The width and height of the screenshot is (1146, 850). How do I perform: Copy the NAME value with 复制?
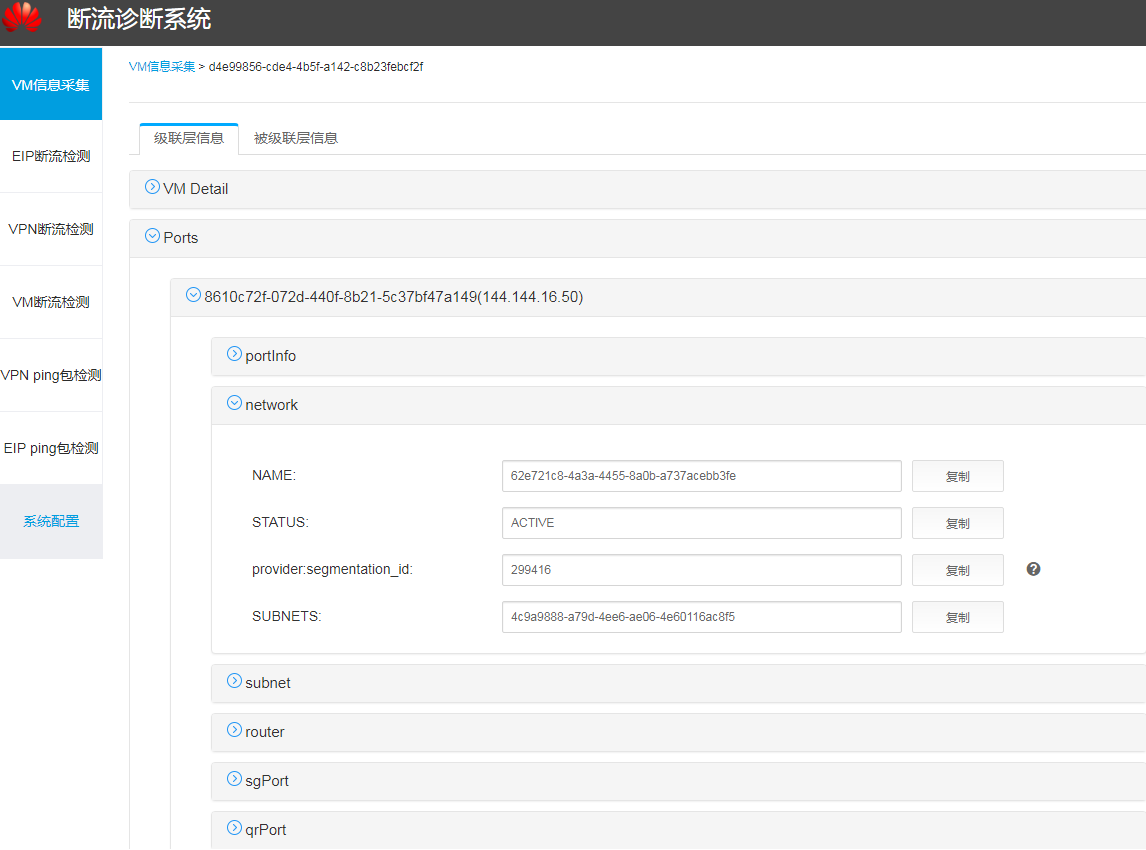[957, 477]
